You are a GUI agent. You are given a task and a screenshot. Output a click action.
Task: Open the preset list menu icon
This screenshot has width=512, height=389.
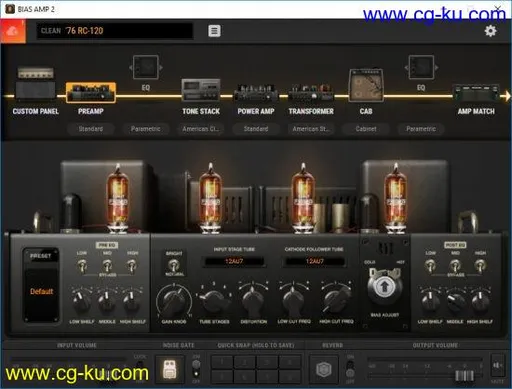click(214, 31)
